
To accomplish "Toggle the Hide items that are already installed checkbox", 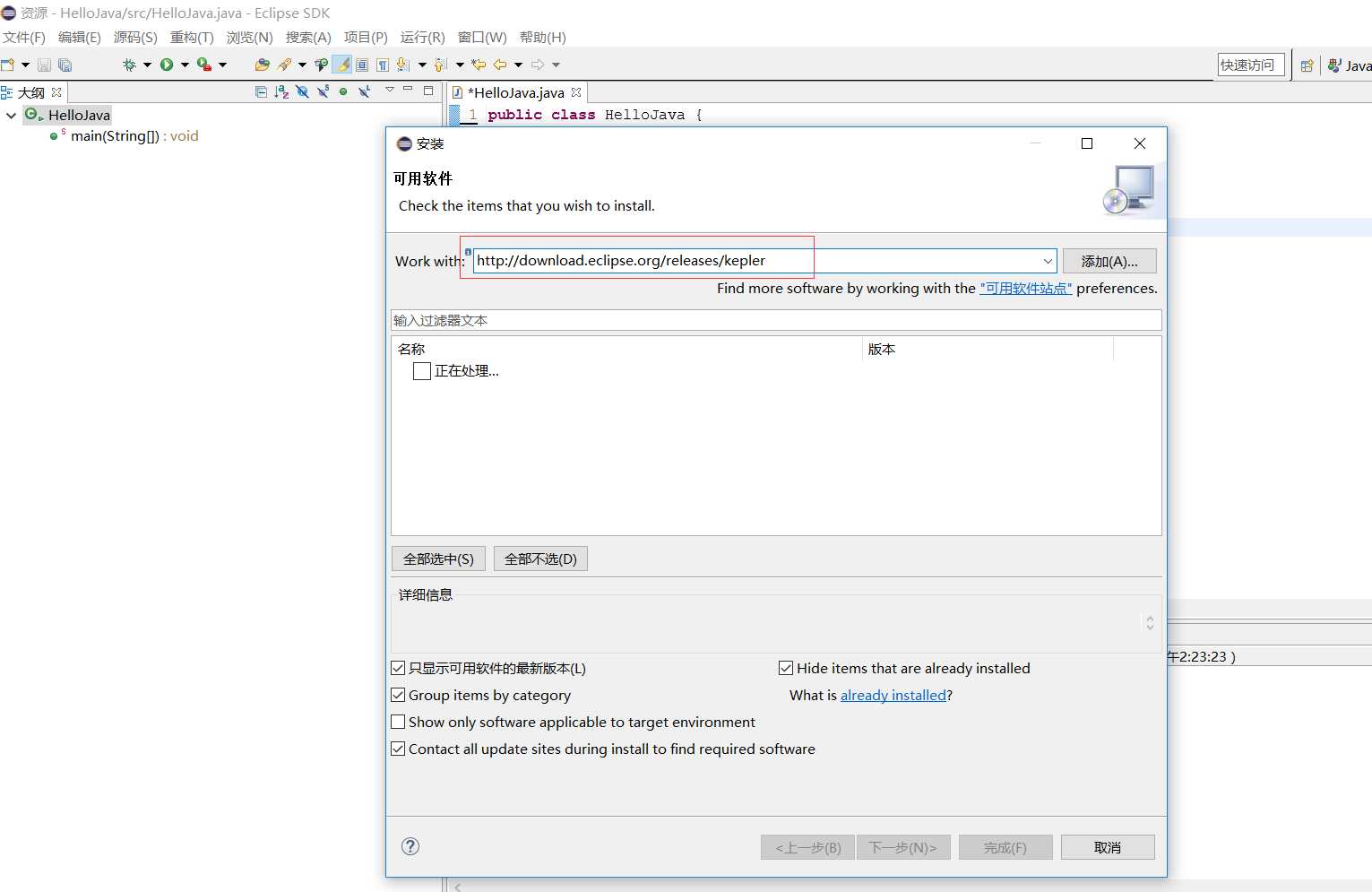I will pos(786,668).
